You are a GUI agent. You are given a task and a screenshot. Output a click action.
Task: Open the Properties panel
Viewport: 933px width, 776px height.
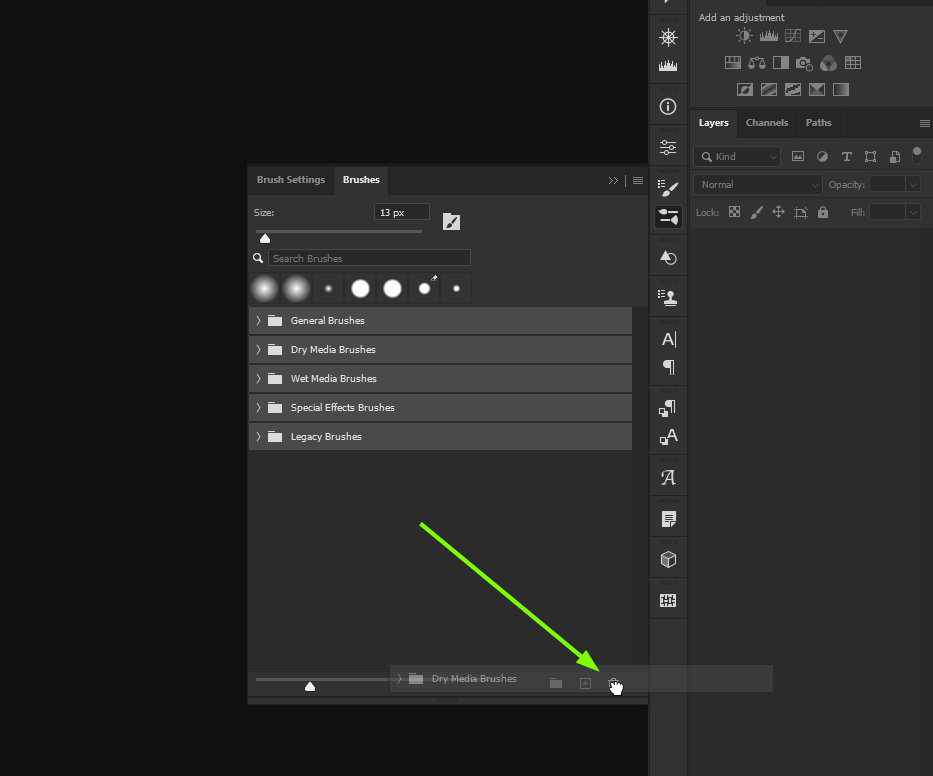click(668, 146)
